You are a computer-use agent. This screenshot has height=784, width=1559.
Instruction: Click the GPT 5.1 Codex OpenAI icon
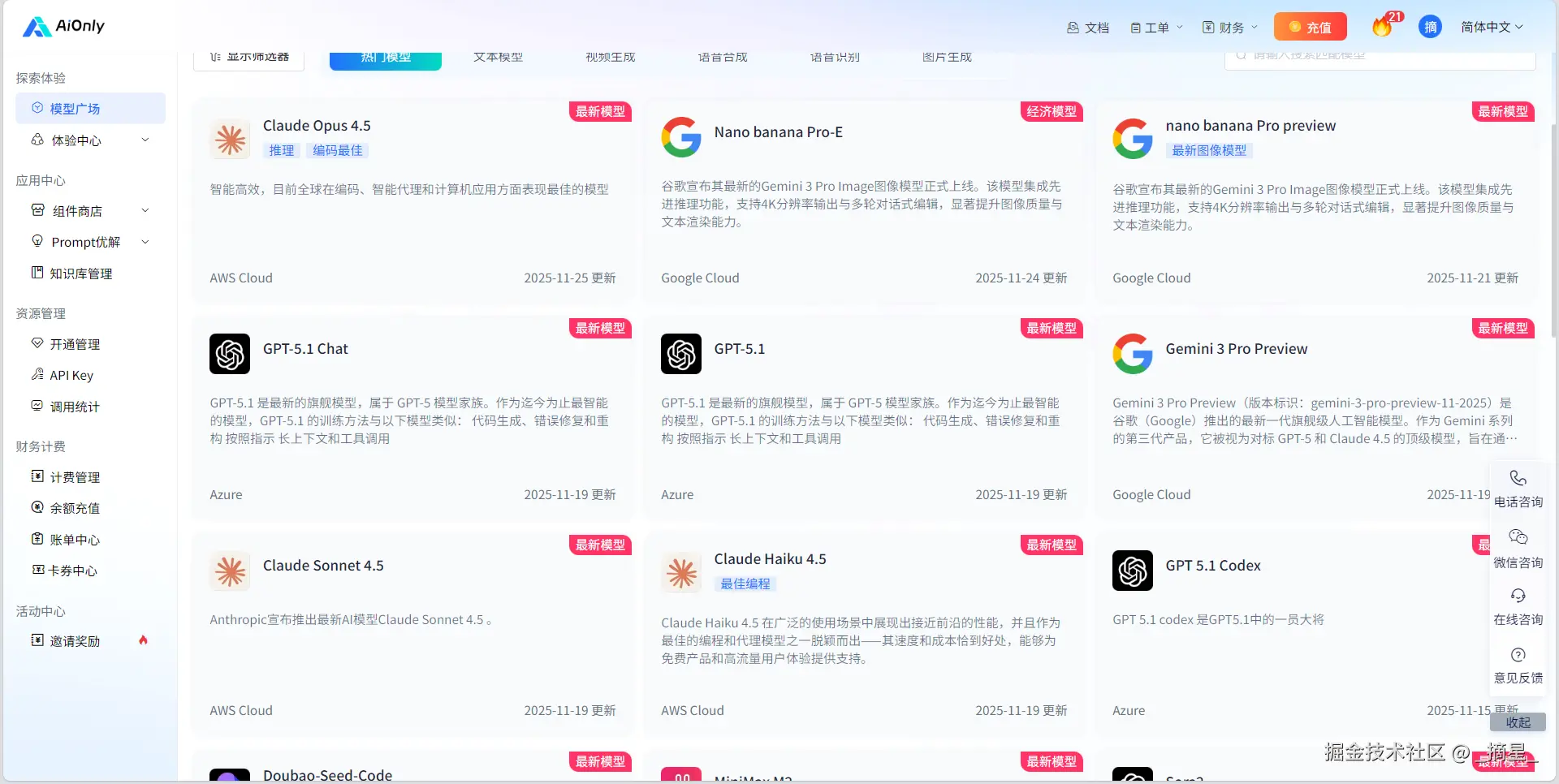click(x=1133, y=571)
